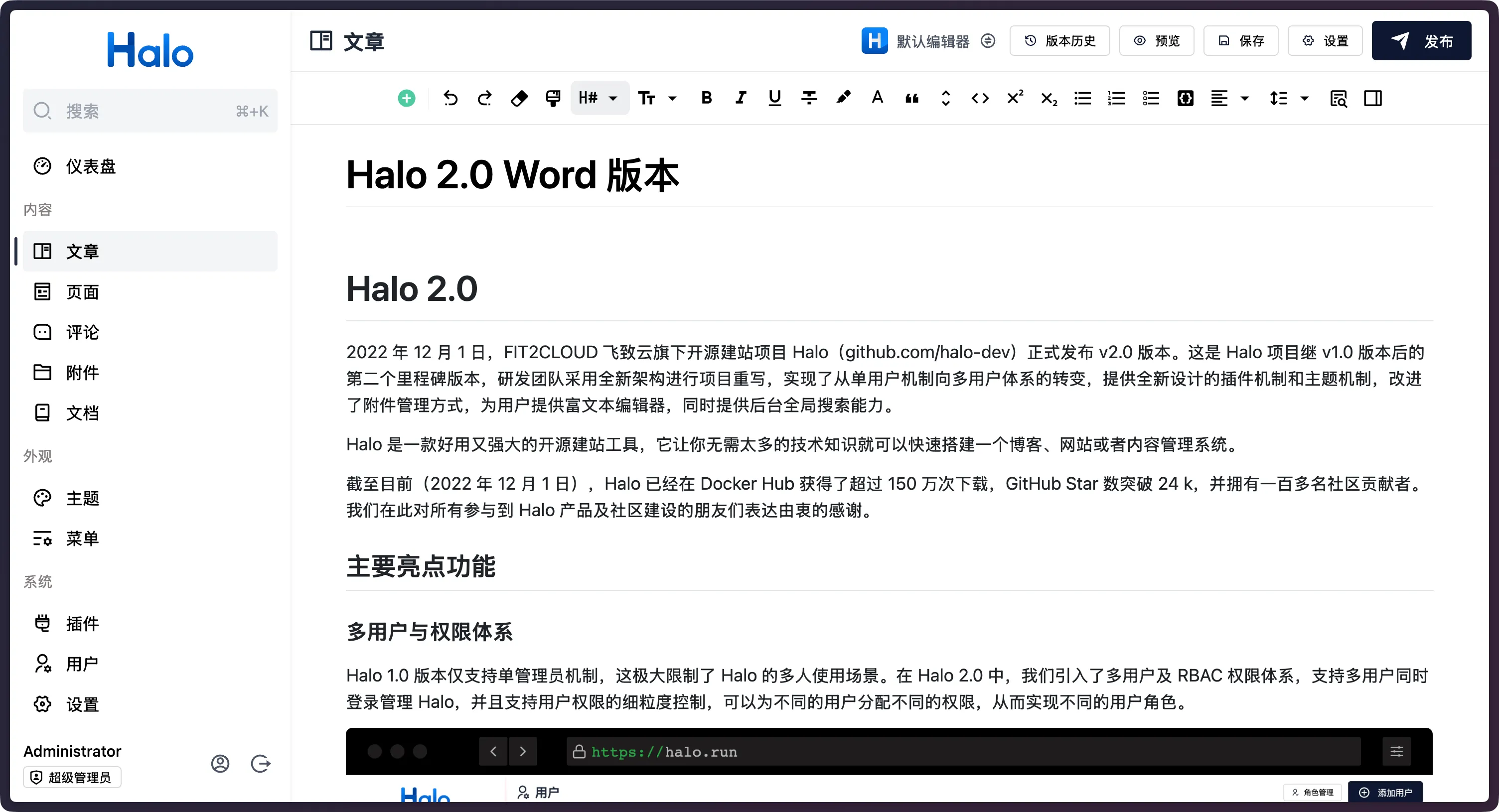Viewport: 1499px width, 812px height.
Task: Insert inline code with angle brackets
Action: [980, 98]
